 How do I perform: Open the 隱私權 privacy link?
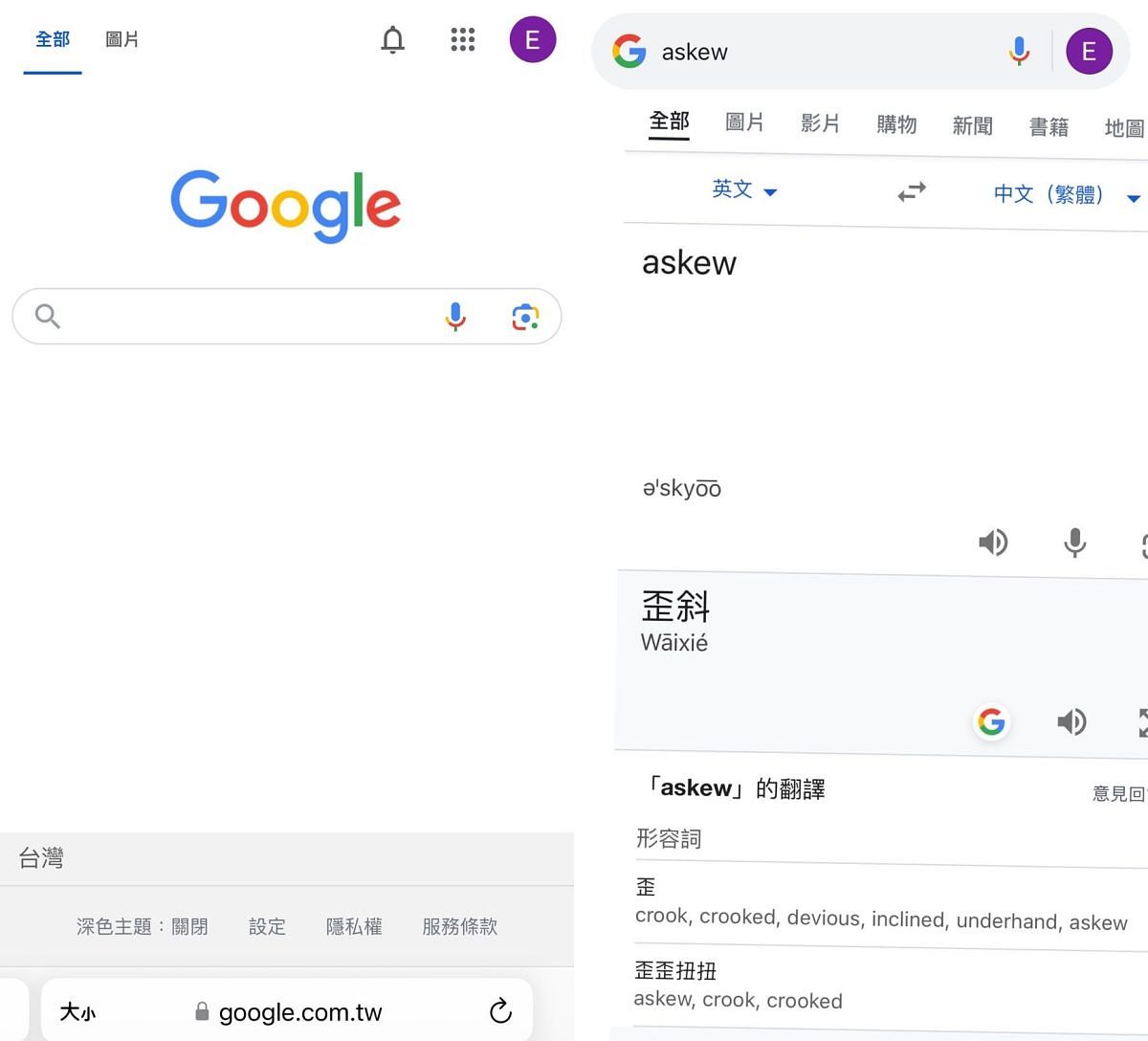354,926
